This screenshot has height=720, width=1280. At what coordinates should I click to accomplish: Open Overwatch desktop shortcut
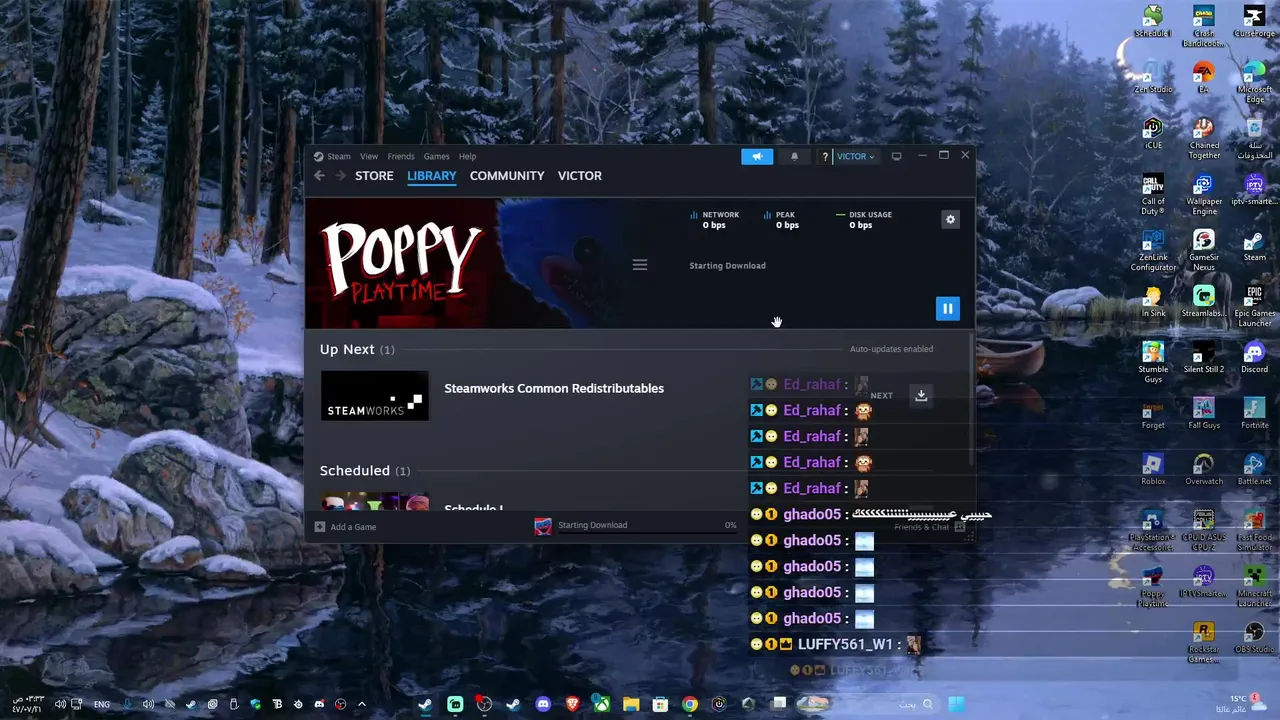coord(1204,469)
